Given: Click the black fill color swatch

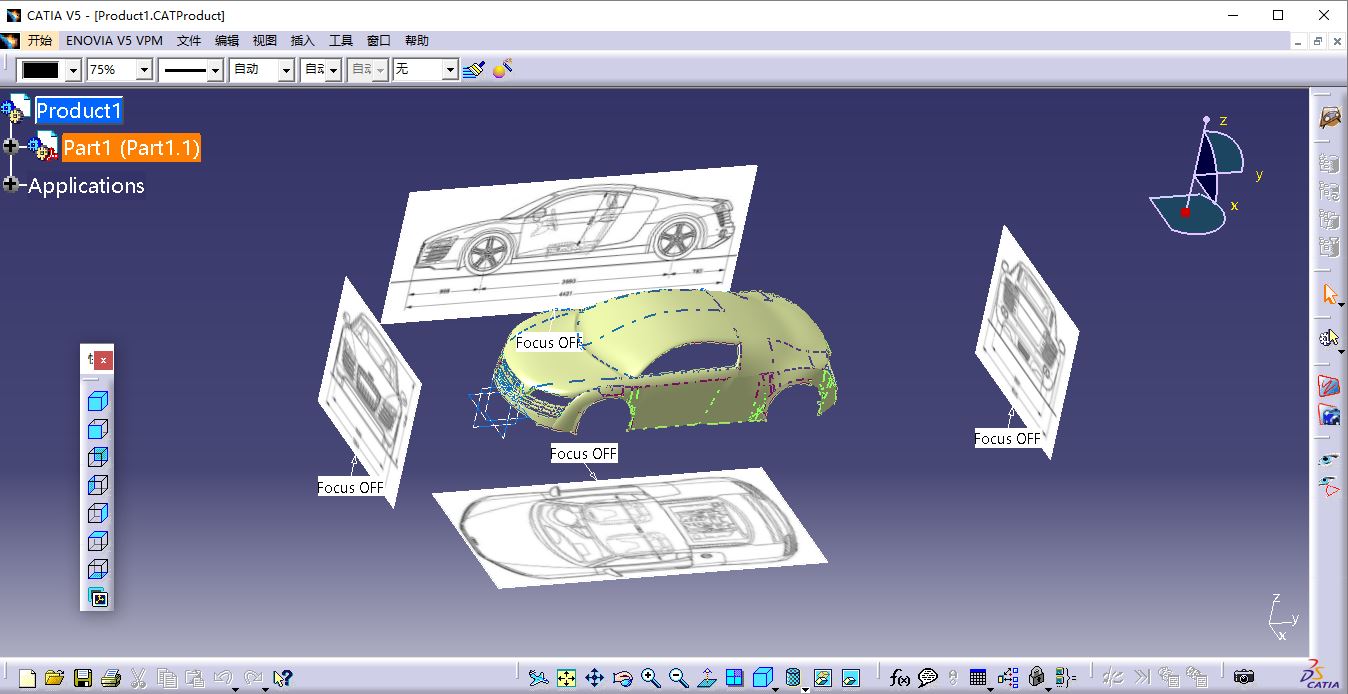Looking at the screenshot, I should click(41, 70).
